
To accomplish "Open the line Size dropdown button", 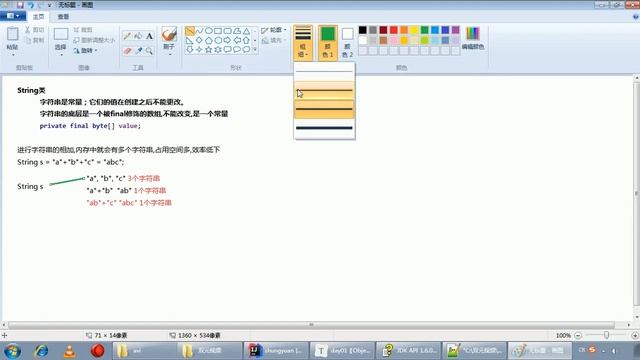I will (303, 42).
